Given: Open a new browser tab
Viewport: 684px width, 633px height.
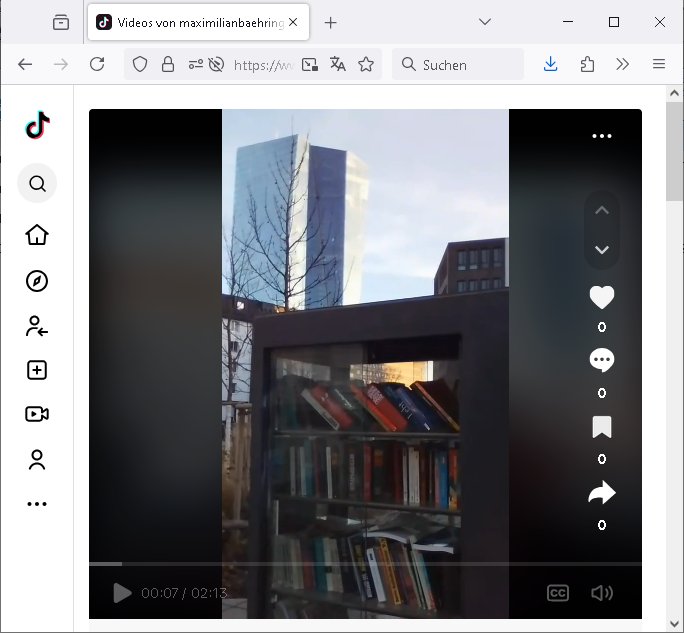Looking at the screenshot, I should 331,22.
